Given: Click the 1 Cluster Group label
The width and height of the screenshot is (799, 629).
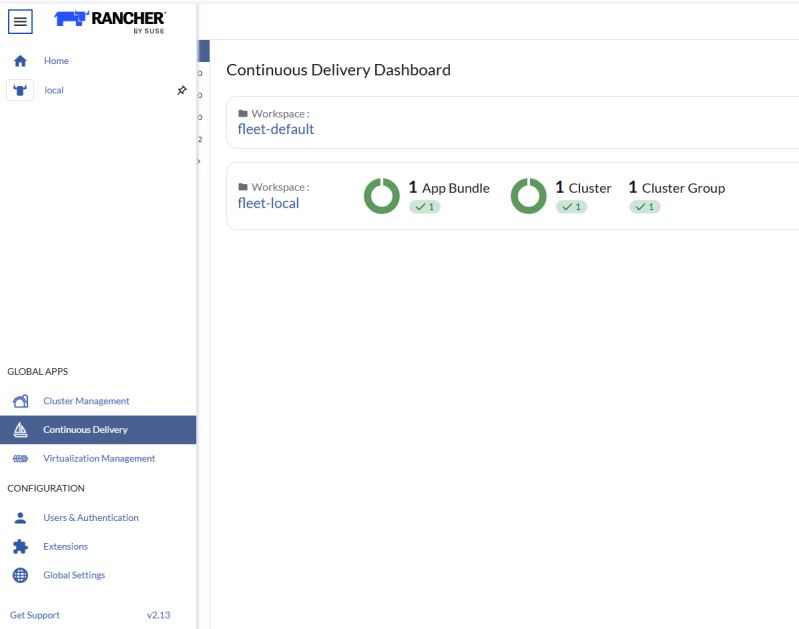Looking at the screenshot, I should pyautogui.click(x=677, y=188).
